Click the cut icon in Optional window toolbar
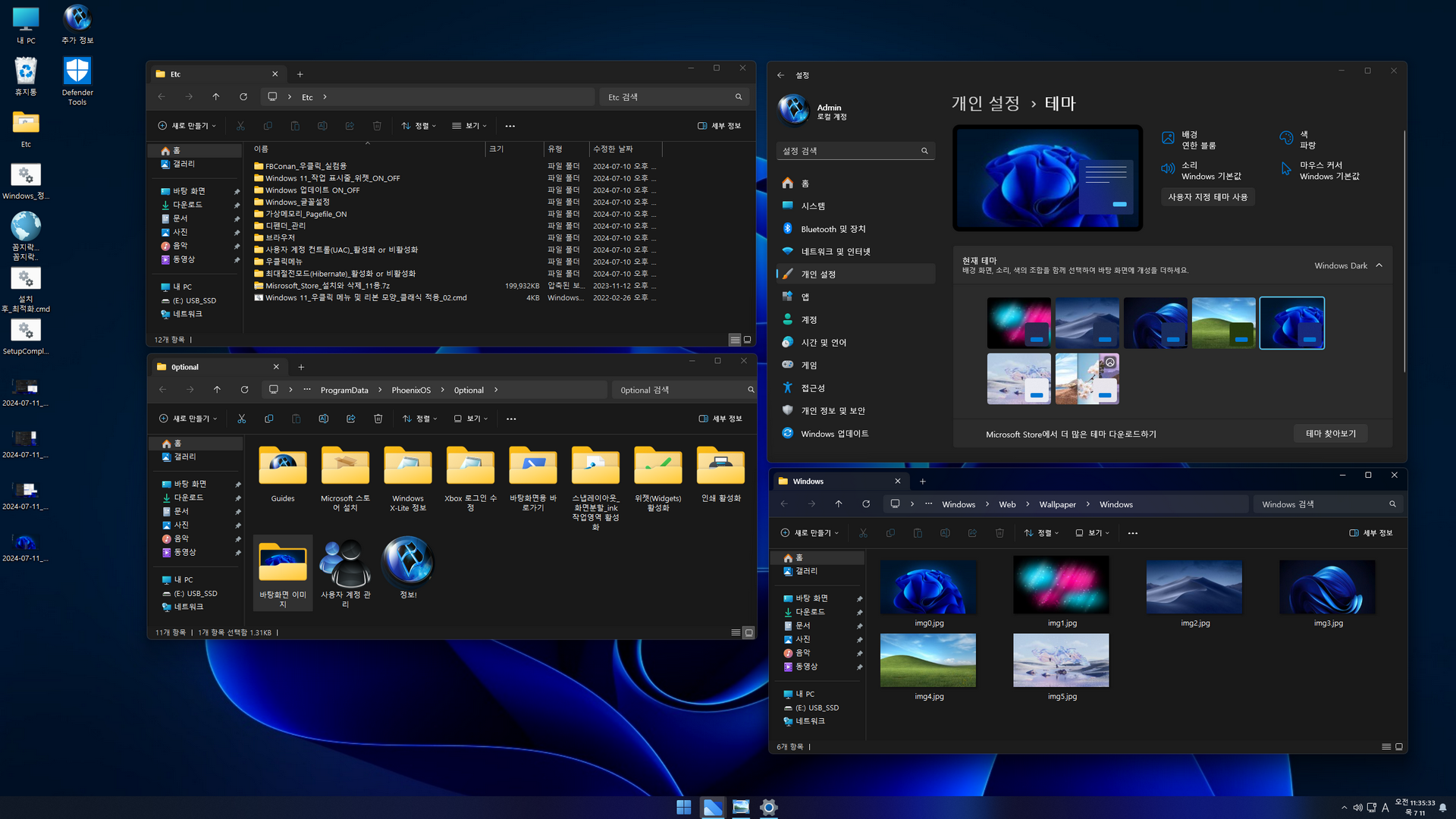 coord(241,419)
